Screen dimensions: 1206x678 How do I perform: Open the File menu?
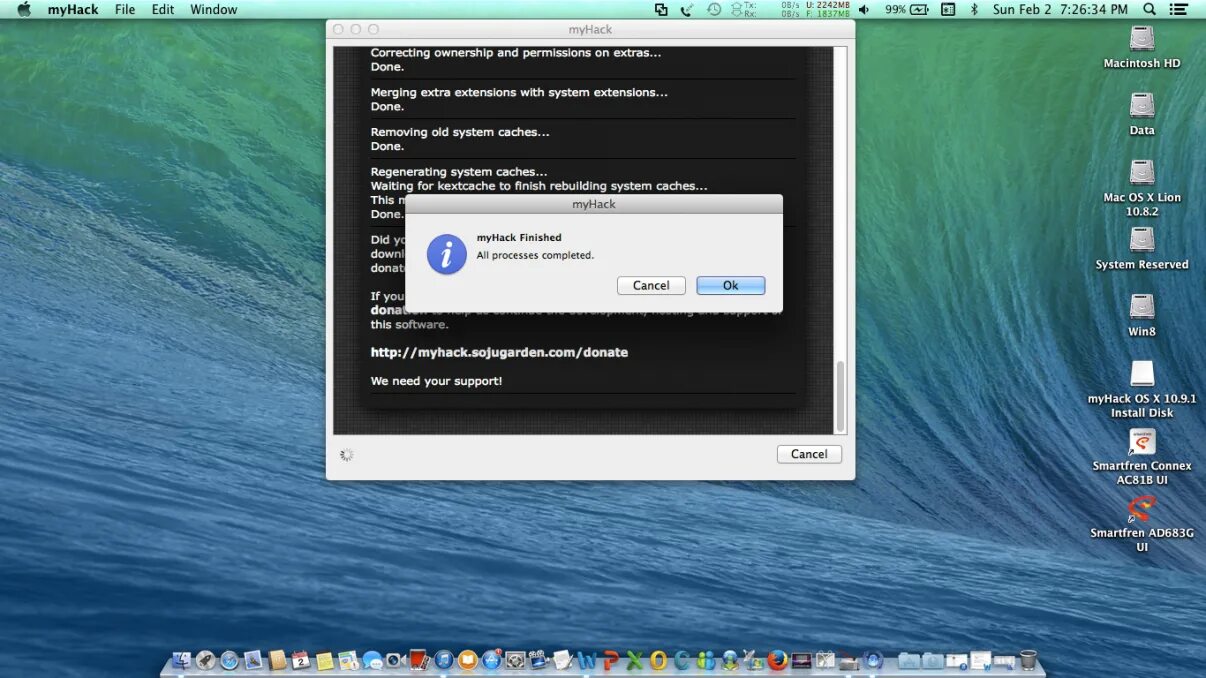coord(125,9)
